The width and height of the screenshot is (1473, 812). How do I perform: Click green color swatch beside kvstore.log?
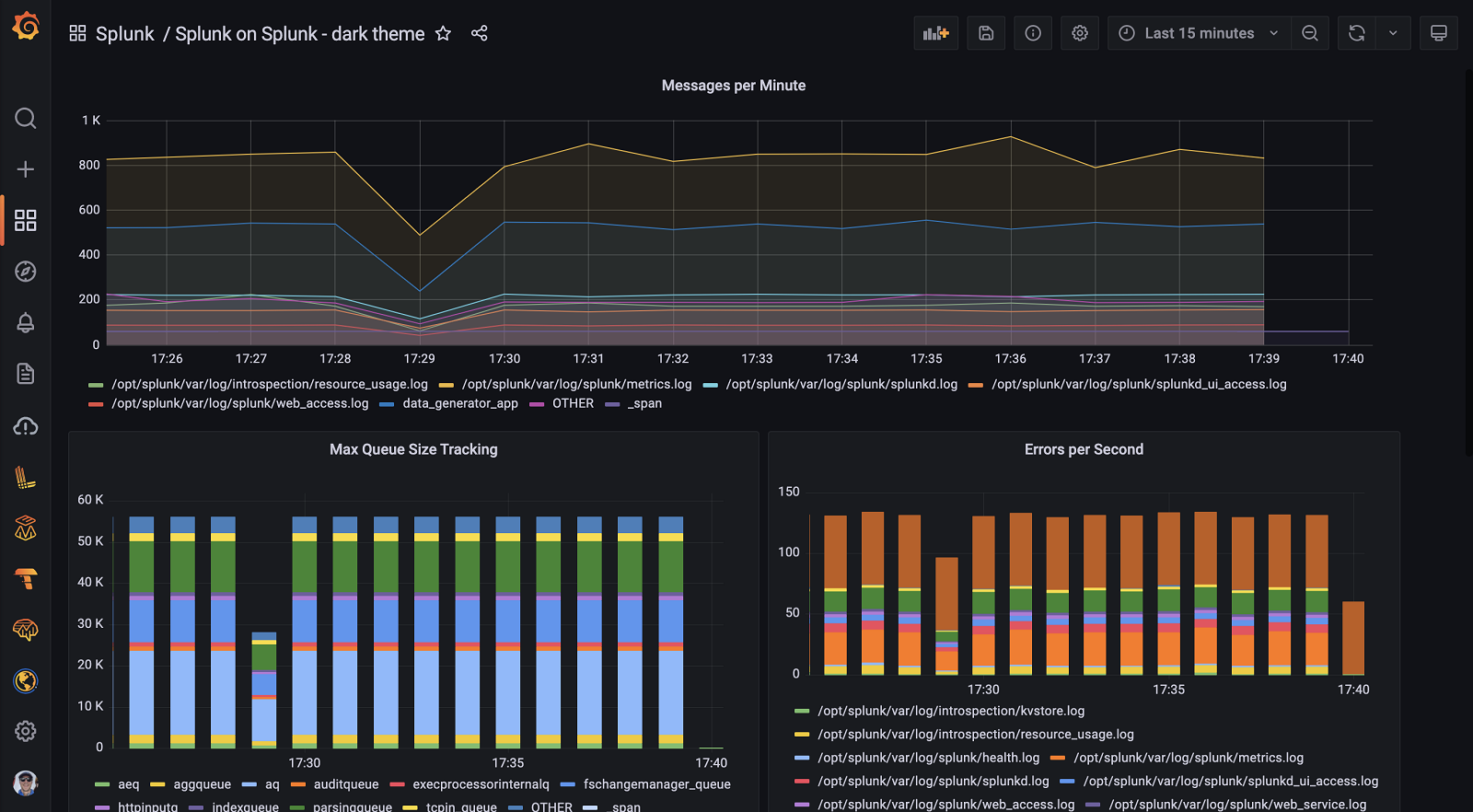[802, 712]
